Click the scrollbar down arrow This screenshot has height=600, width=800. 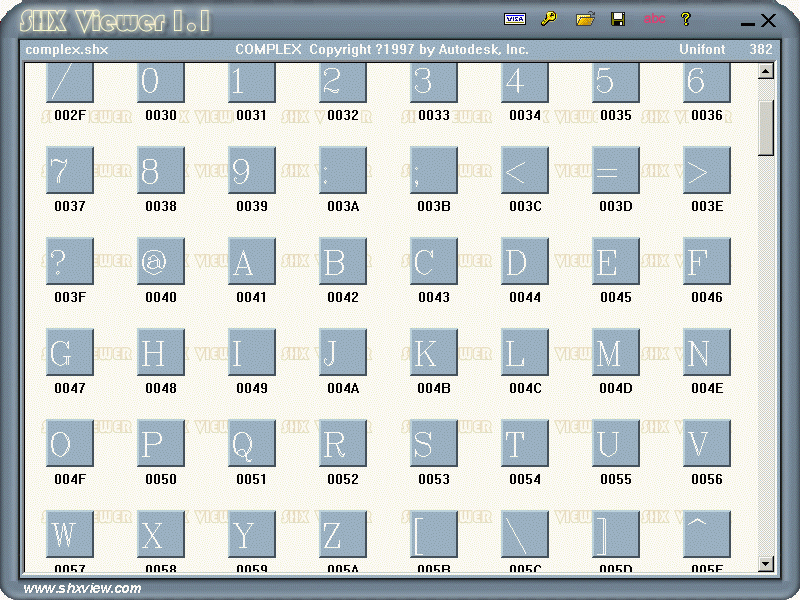[765, 563]
